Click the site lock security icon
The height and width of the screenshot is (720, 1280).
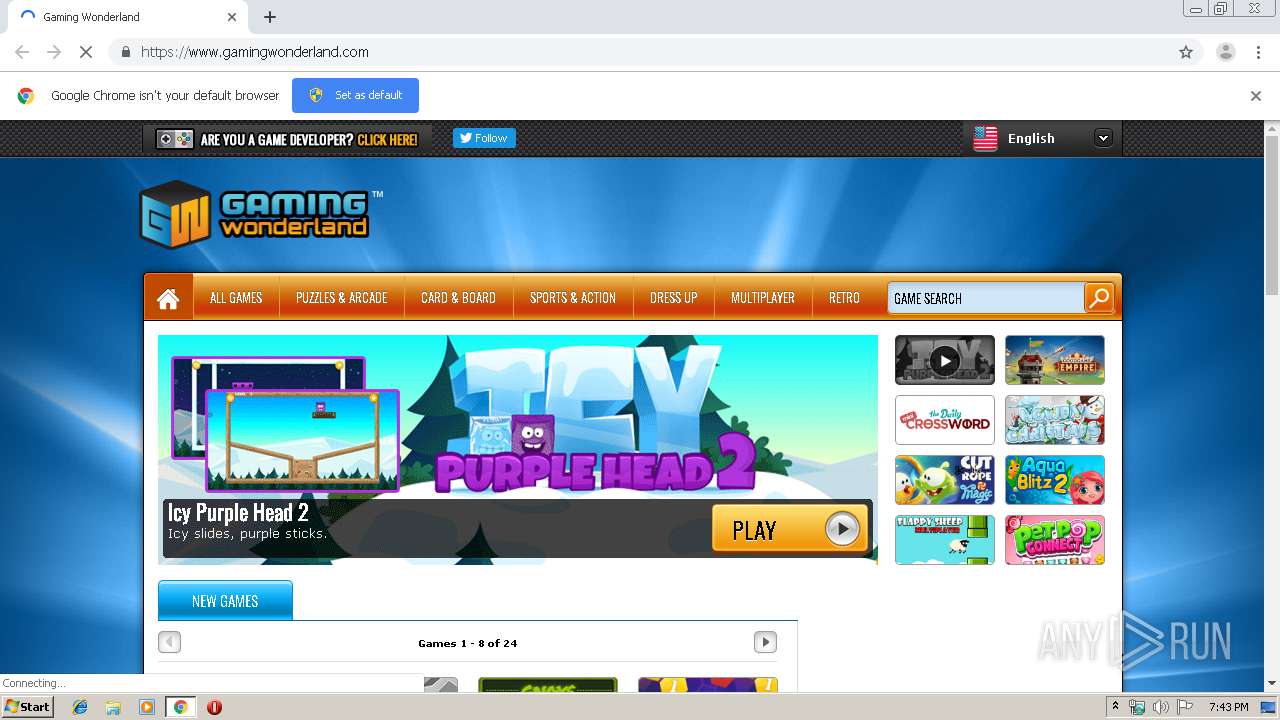coord(125,52)
